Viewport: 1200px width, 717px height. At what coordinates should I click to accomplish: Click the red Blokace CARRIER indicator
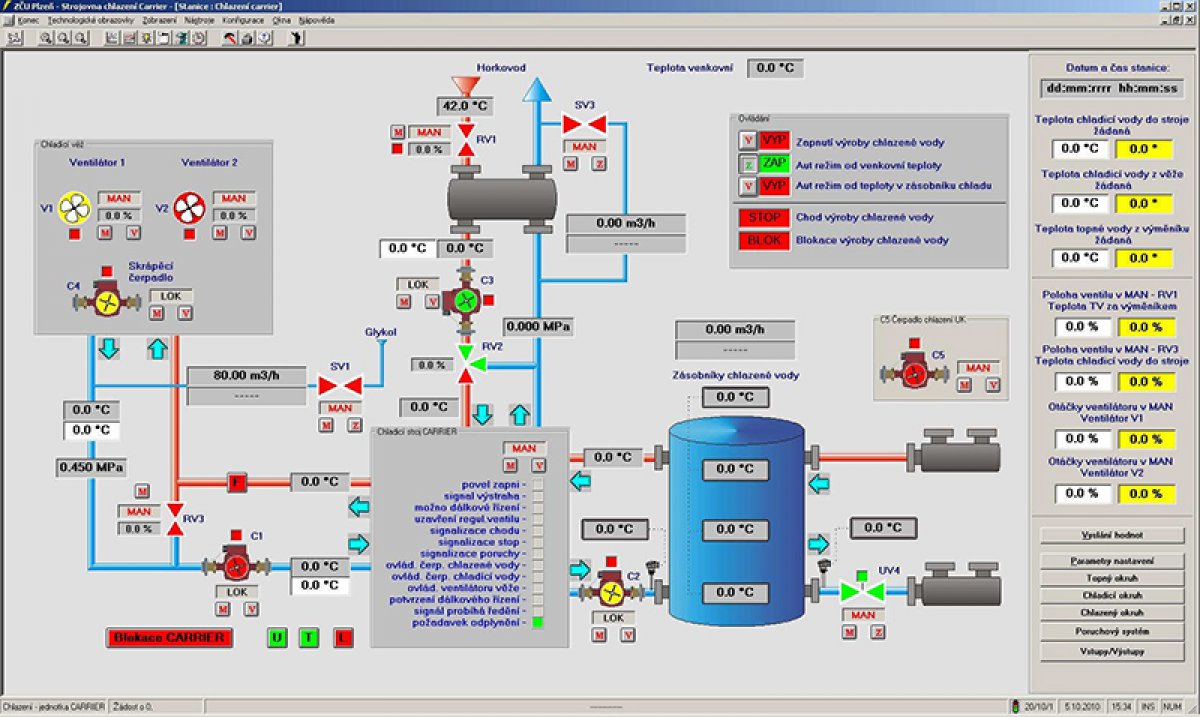pyautogui.click(x=169, y=637)
